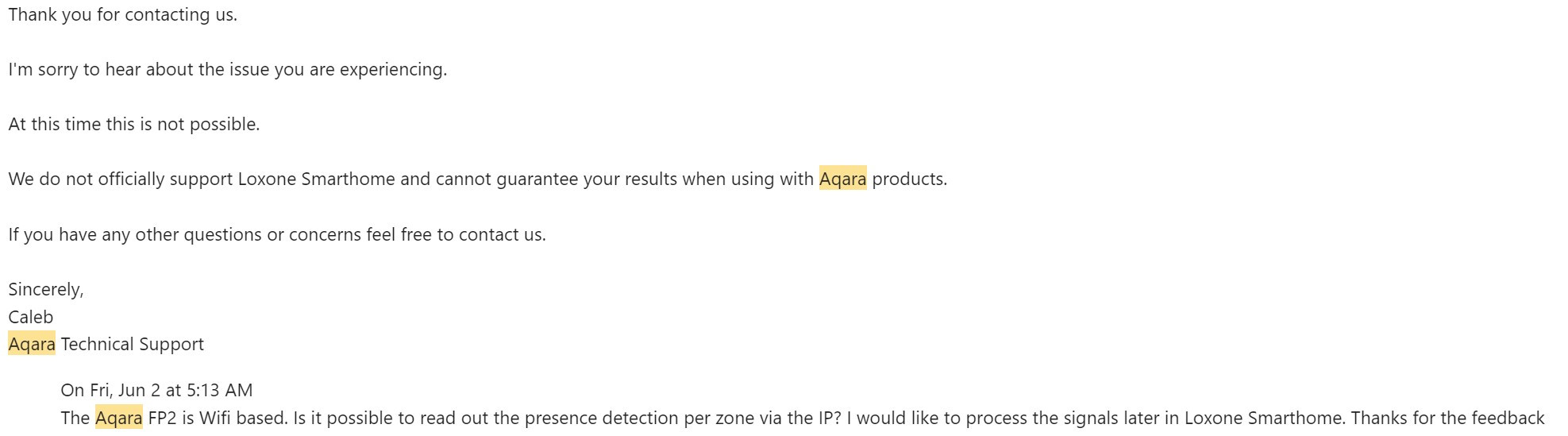The width and height of the screenshot is (1568, 436).
Task: Click the signature name Caleb
Action: [x=30, y=317]
